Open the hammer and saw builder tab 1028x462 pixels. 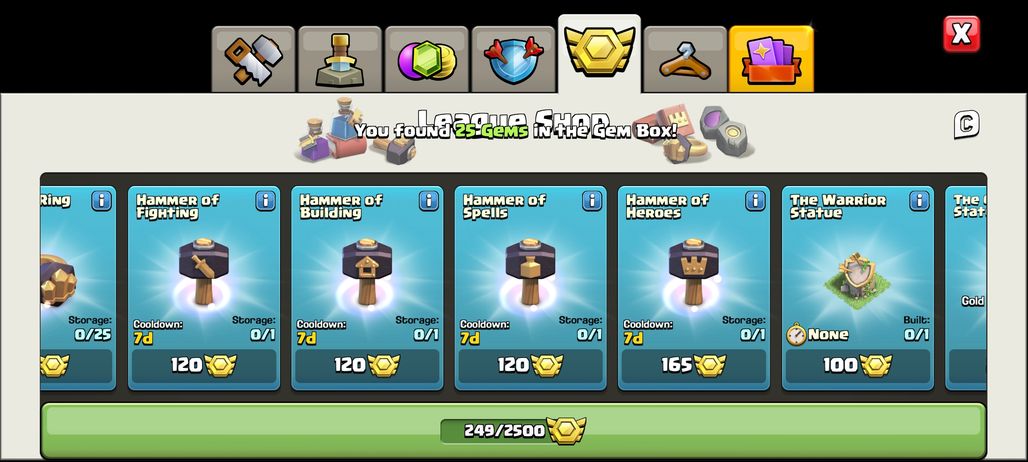(253, 60)
